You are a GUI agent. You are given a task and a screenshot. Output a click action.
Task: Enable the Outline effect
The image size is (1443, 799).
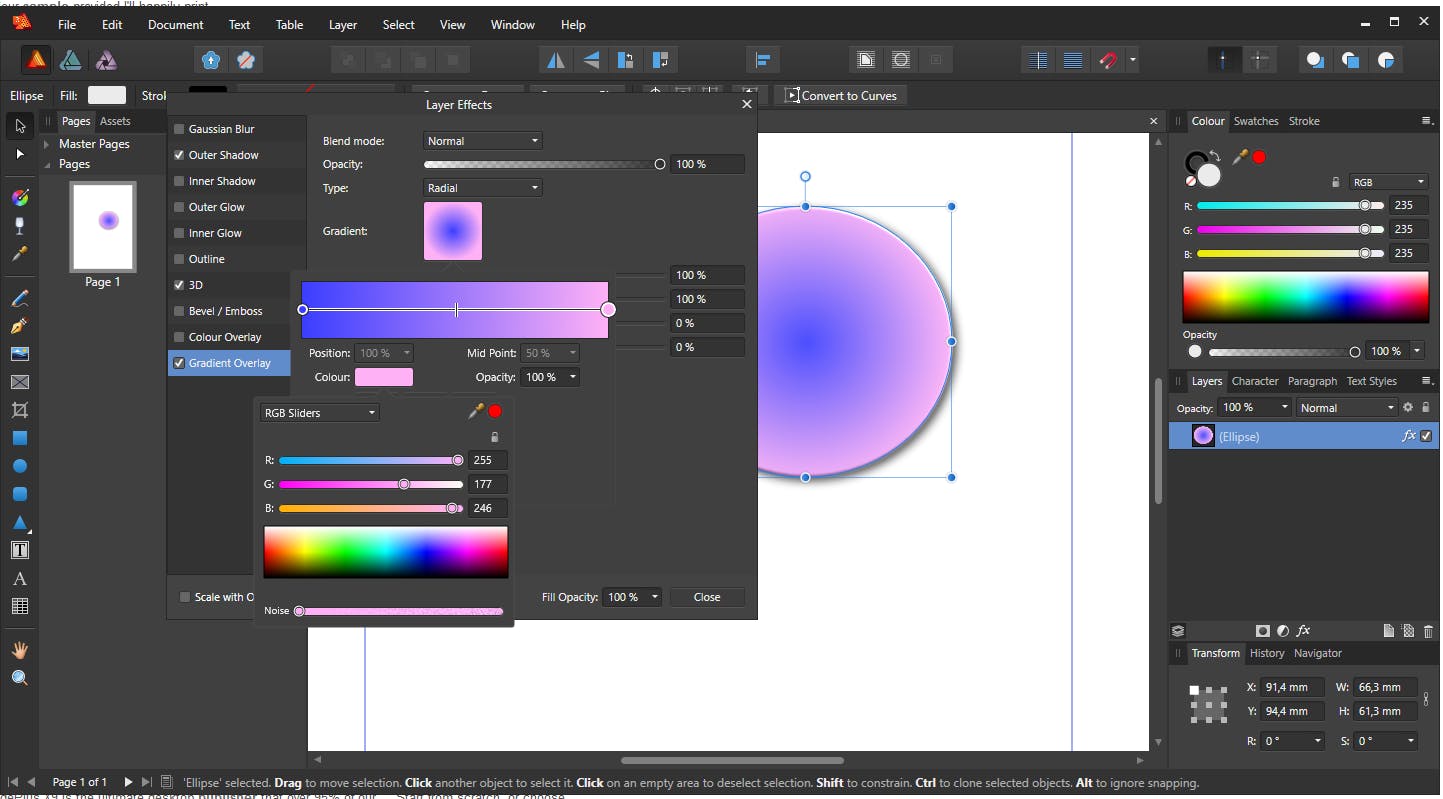pos(179,259)
